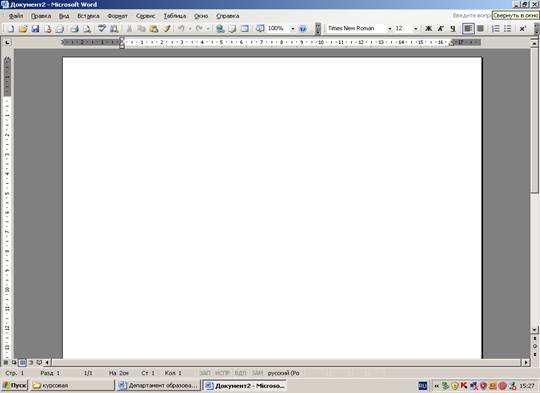
Task: Click vertical scrollbar down arrow
Action: coord(534,330)
